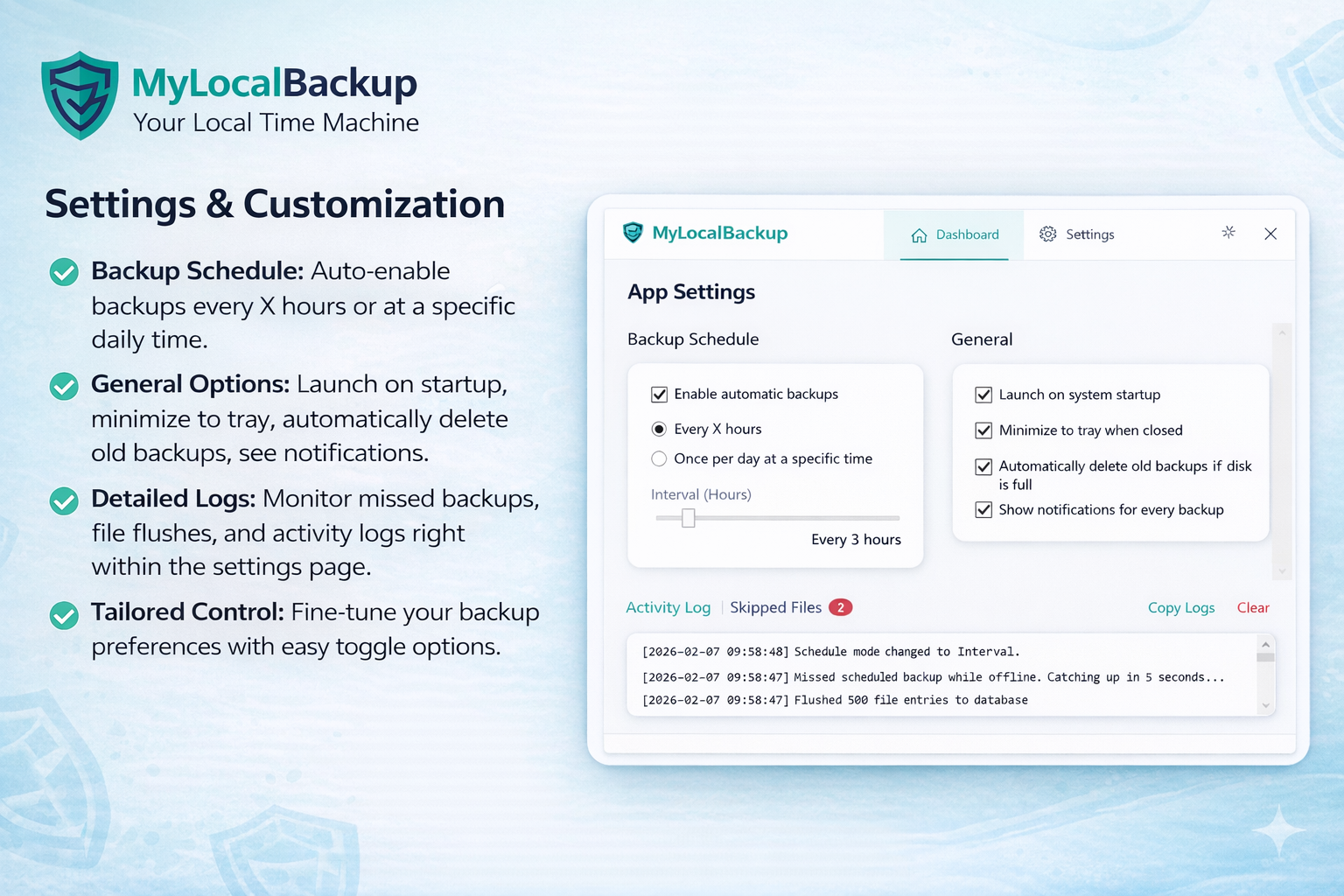Click the checkmark icon beside Backup Schedule bullet
This screenshot has width=1344, height=896.
coord(63,272)
